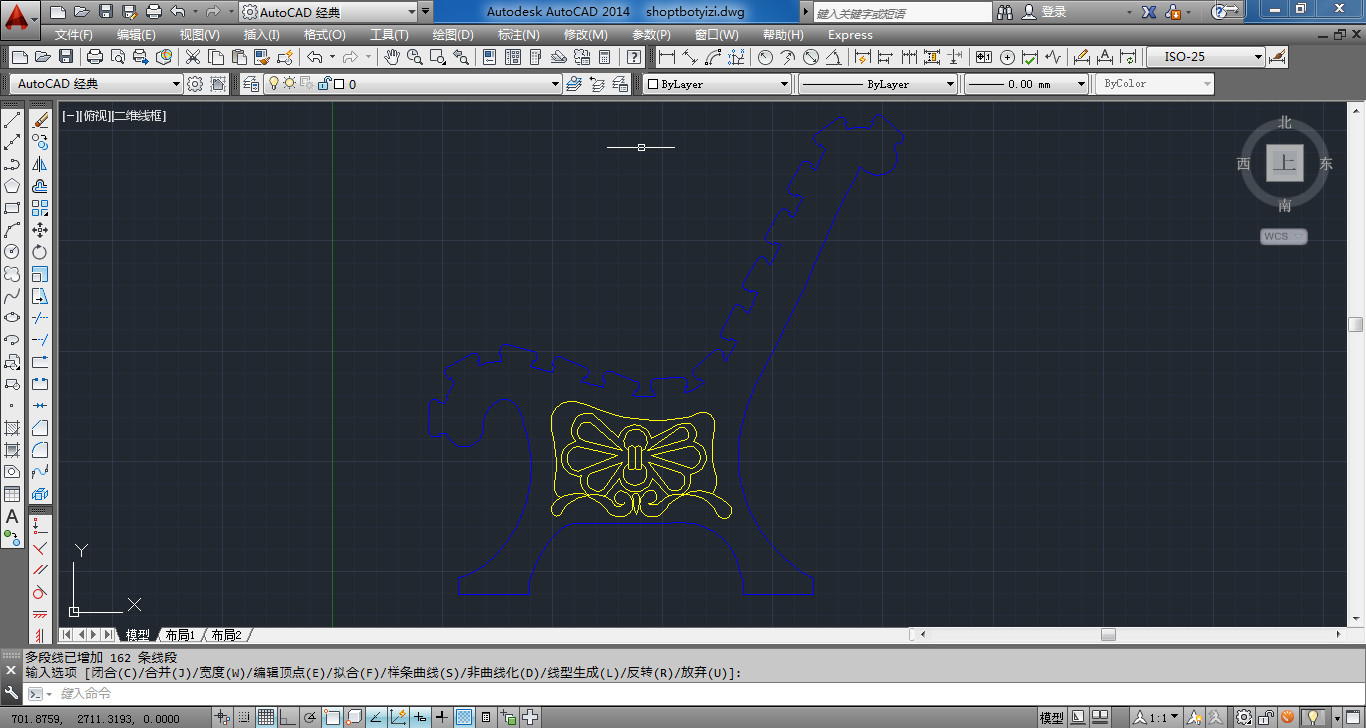The height and width of the screenshot is (728, 1366).
Task: Select the Revision Cloud tool
Action: coord(12,274)
